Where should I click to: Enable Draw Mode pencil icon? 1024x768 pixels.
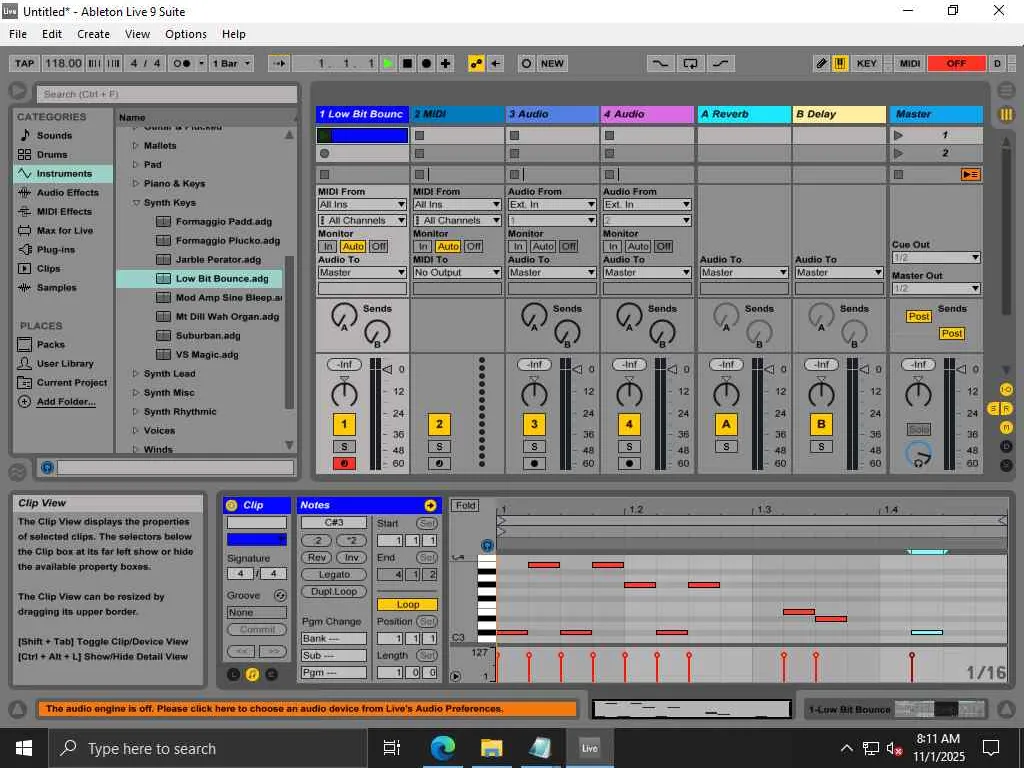pyautogui.click(x=821, y=63)
